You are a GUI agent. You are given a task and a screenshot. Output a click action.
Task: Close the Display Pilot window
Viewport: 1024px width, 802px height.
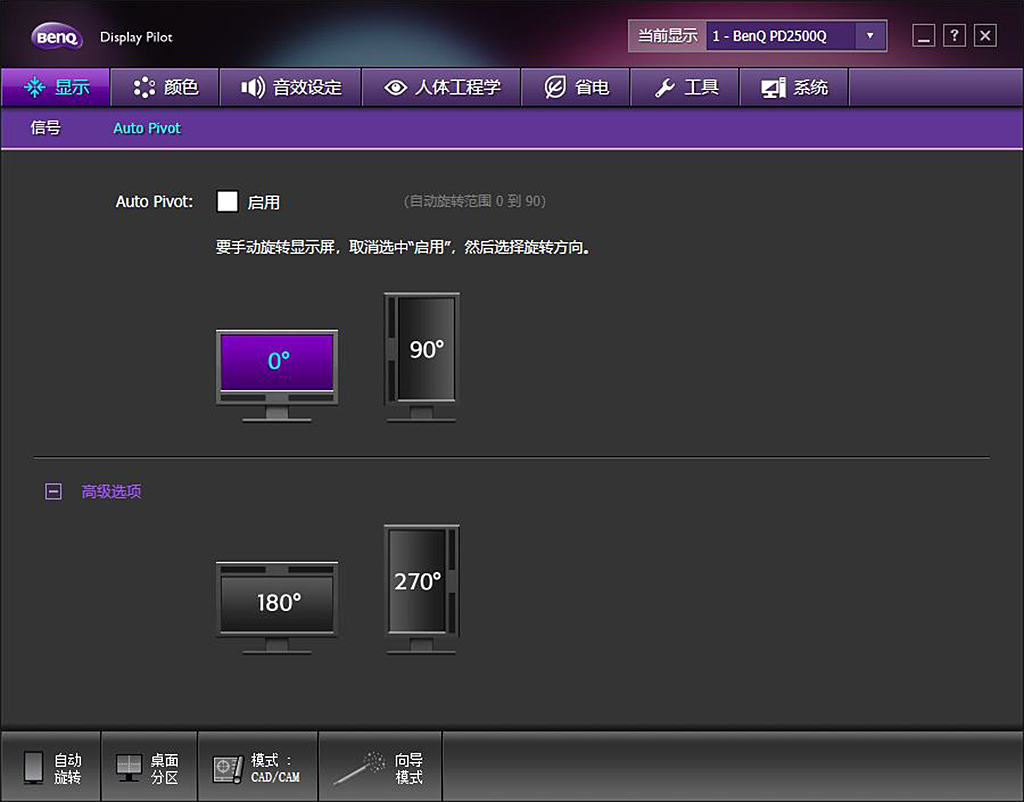click(985, 35)
